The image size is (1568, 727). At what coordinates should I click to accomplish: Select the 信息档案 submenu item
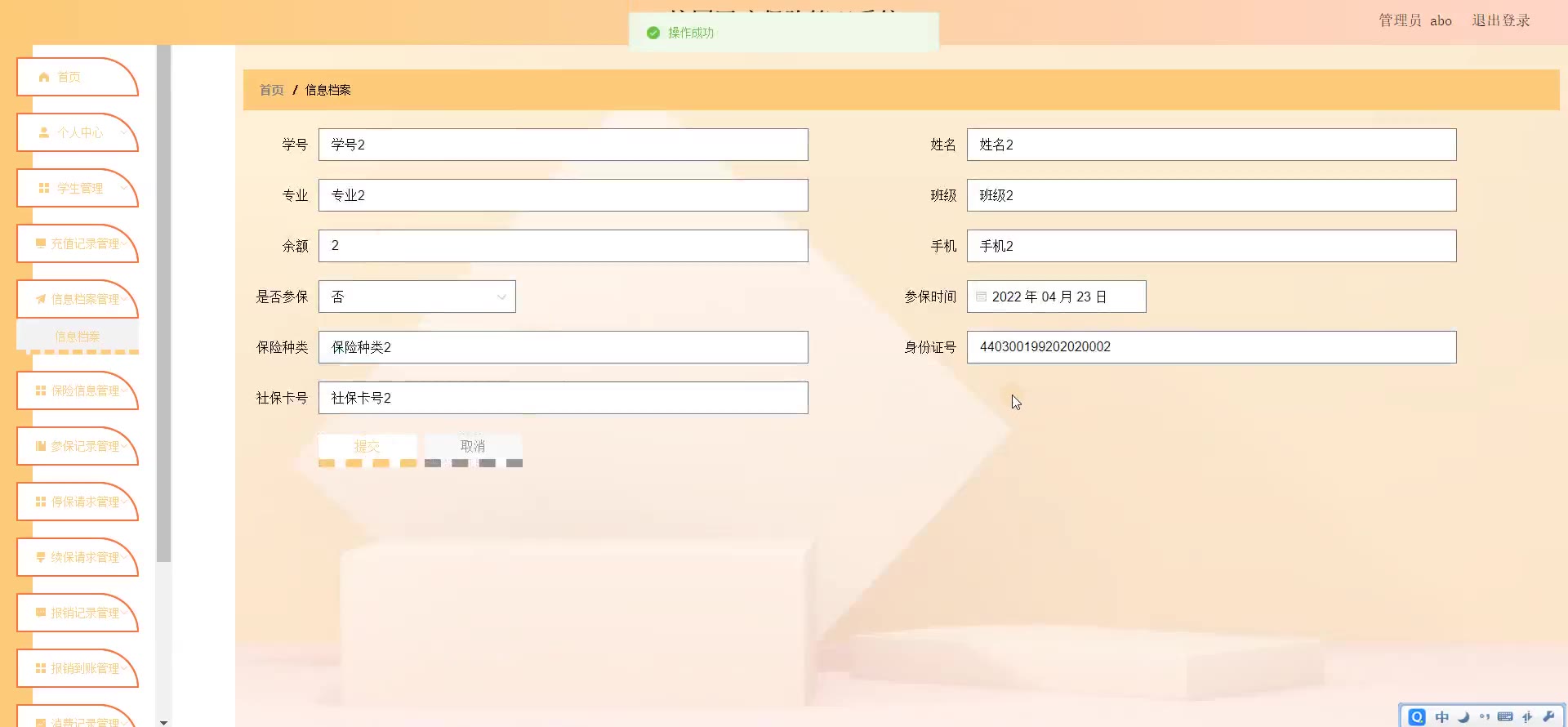[x=78, y=337]
